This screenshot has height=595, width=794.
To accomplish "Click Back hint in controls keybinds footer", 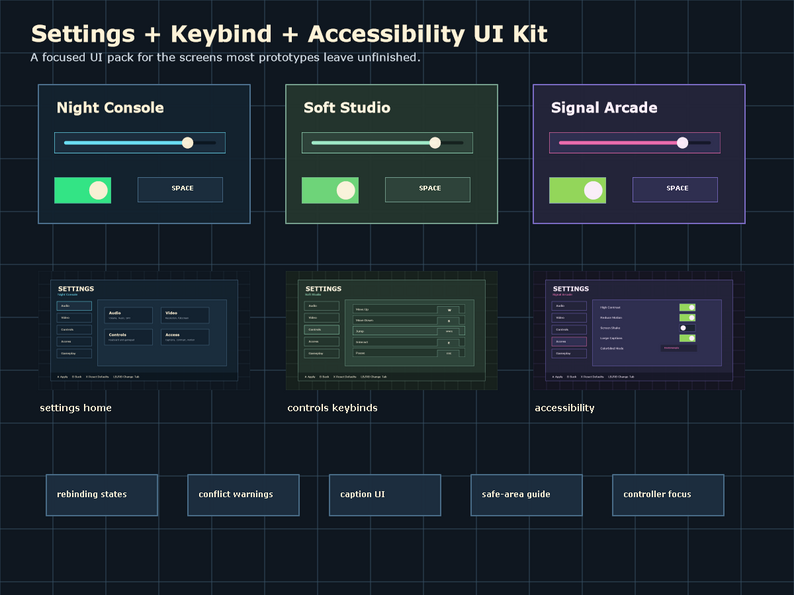I will [x=324, y=377].
